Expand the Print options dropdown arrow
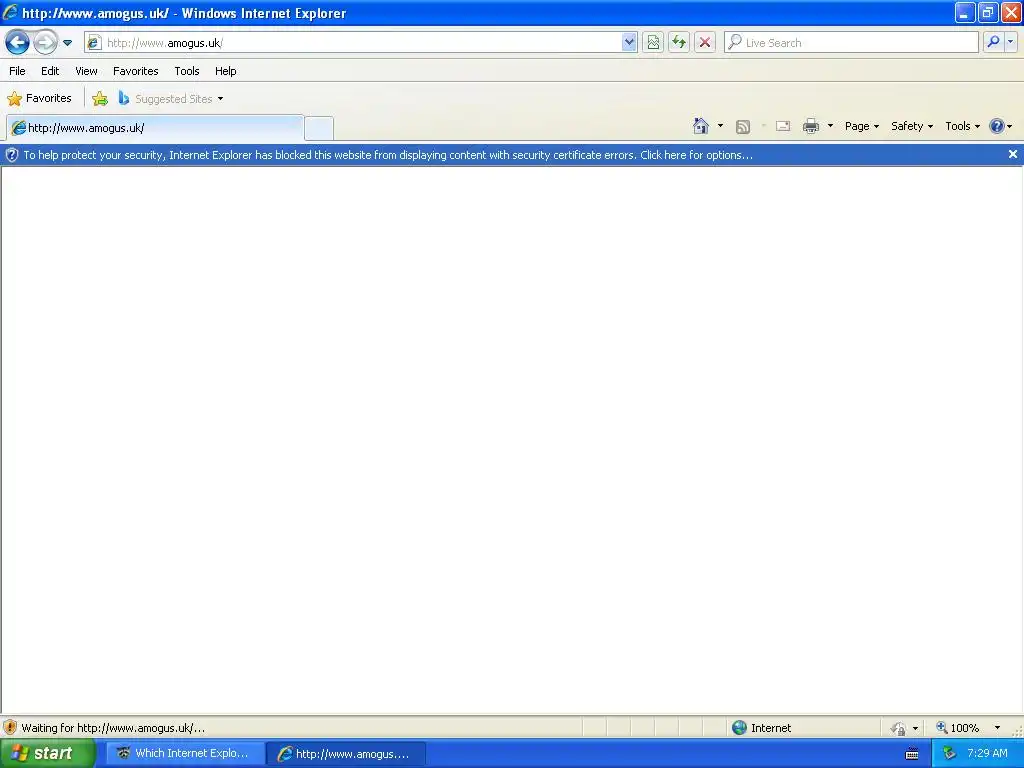Screen dimensions: 1024x768 coord(830,126)
